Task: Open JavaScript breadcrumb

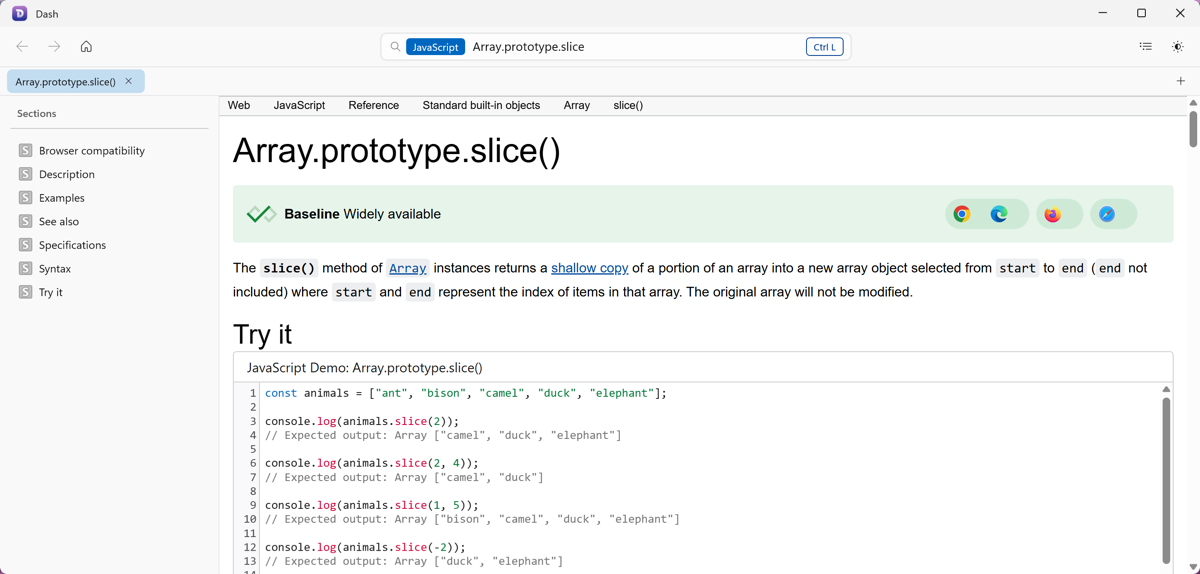Action: (x=300, y=105)
